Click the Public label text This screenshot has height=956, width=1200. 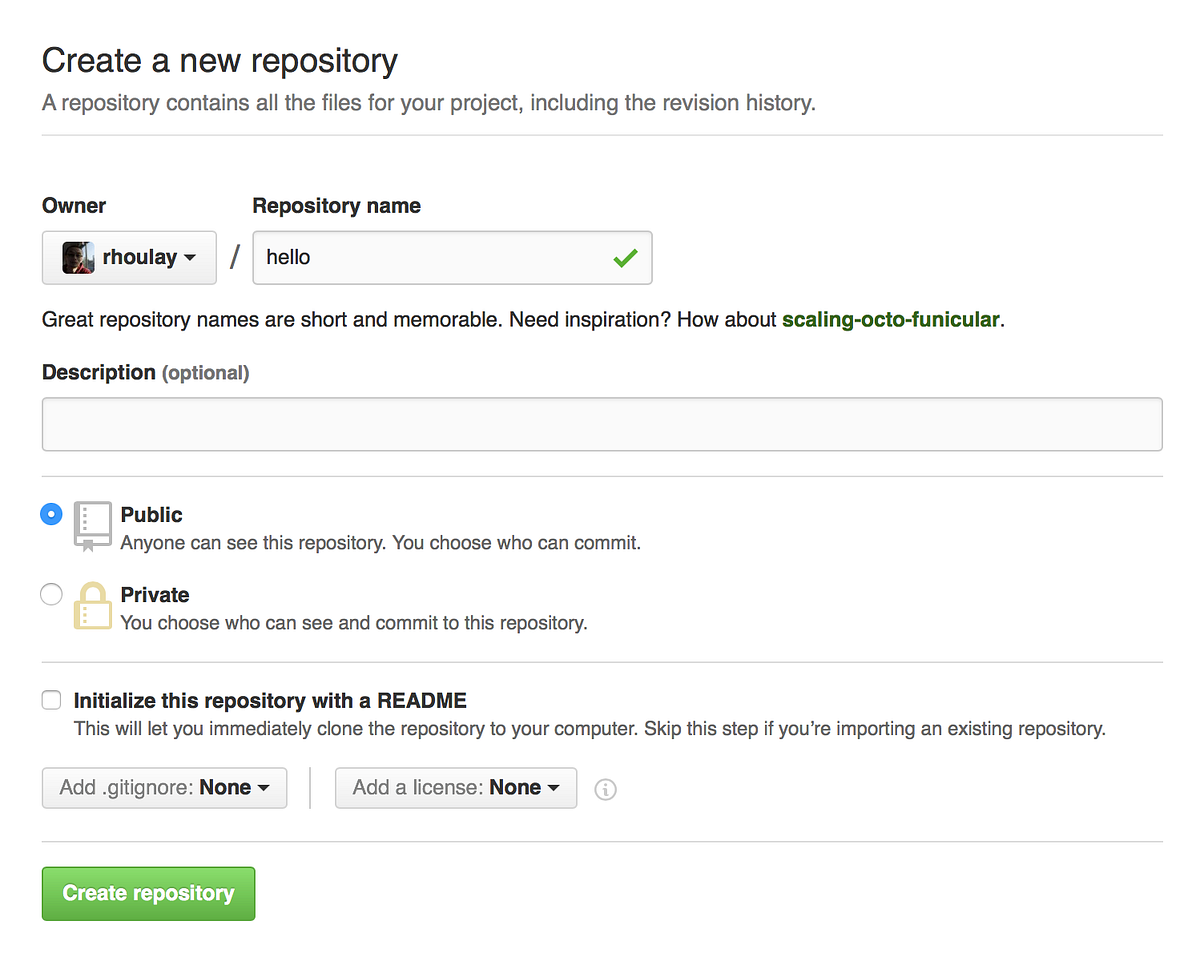(x=151, y=514)
